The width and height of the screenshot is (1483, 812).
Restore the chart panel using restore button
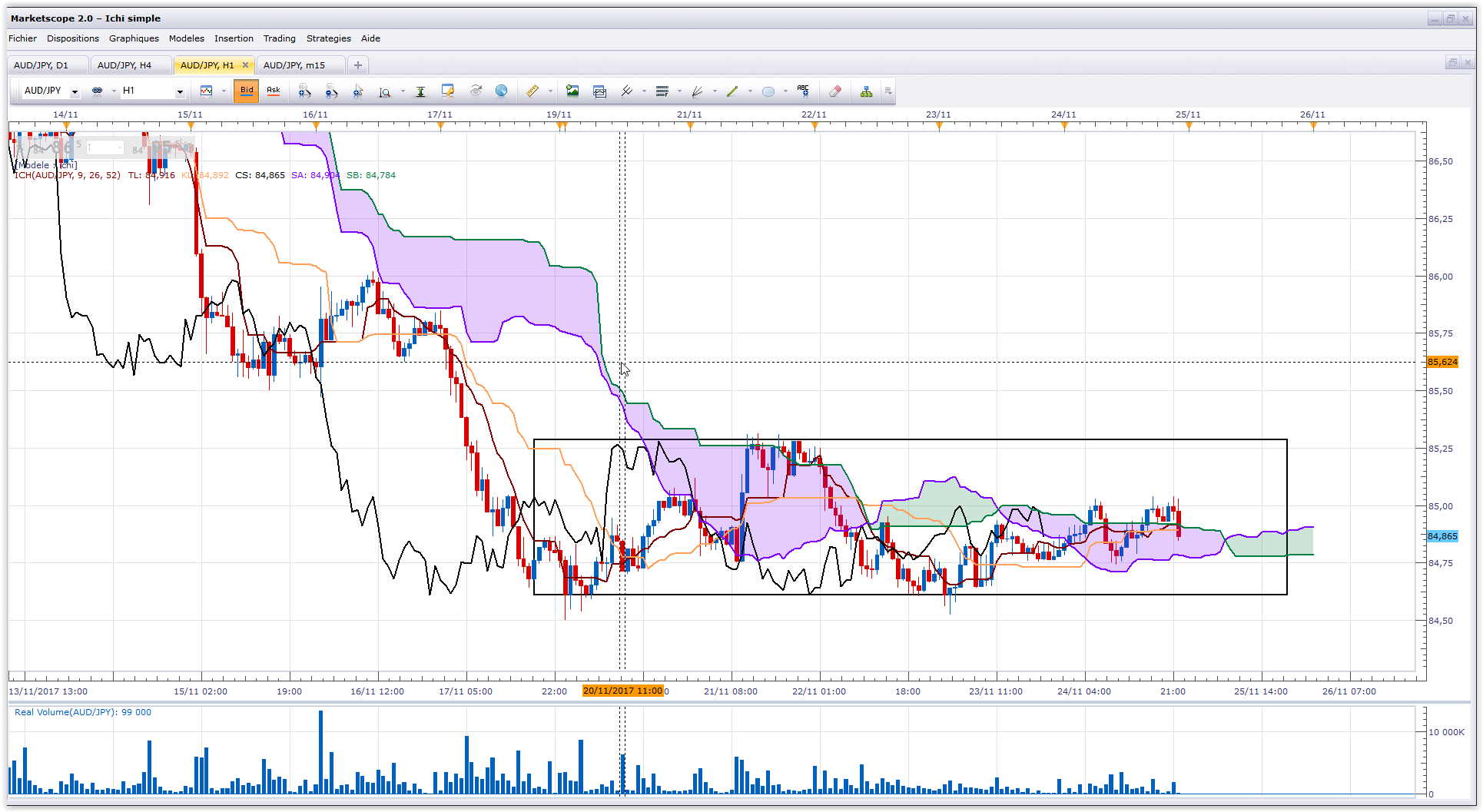pyautogui.click(x=1452, y=63)
